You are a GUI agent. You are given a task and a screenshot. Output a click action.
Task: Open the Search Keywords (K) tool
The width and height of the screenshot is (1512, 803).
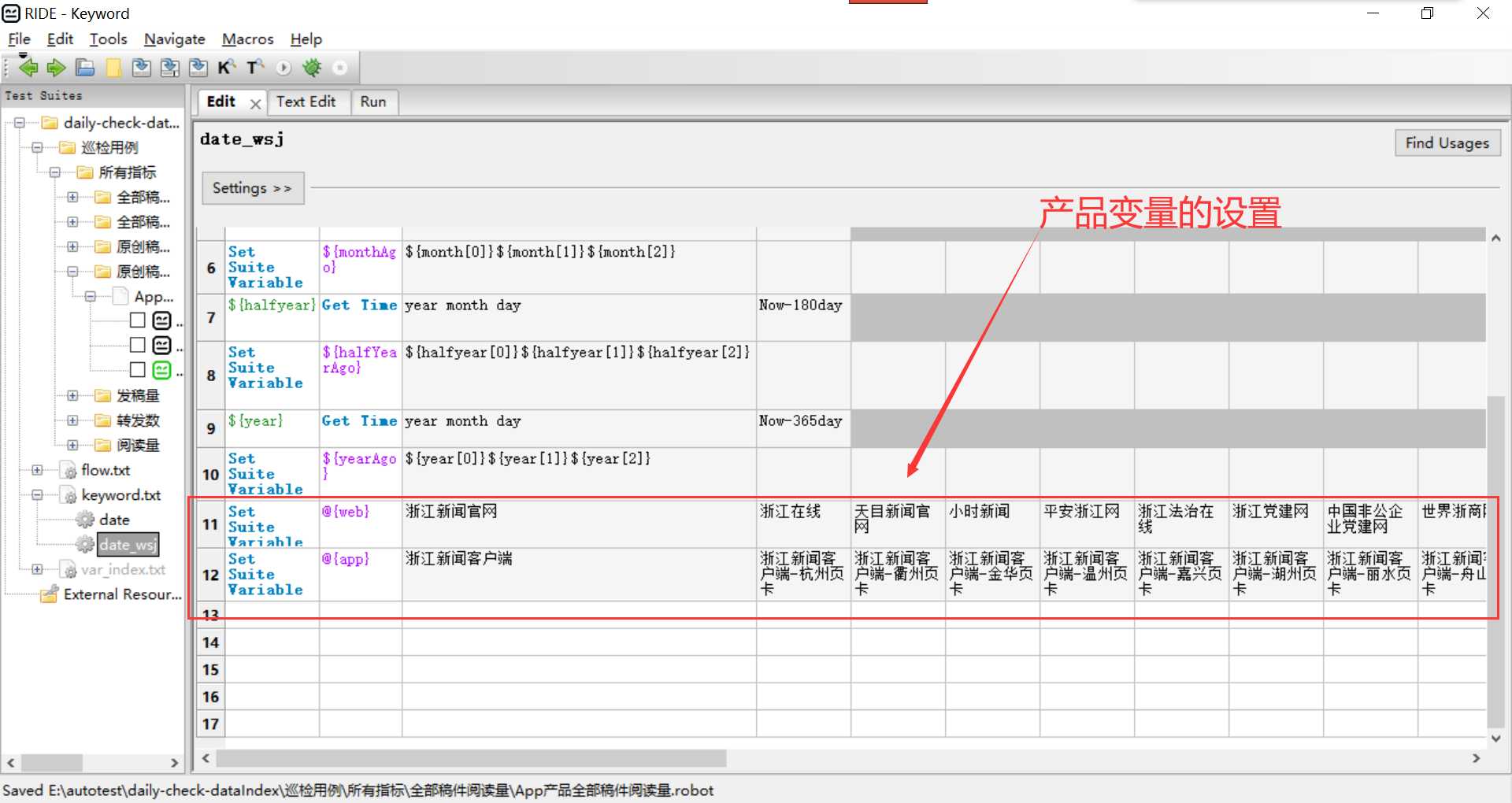point(227,68)
